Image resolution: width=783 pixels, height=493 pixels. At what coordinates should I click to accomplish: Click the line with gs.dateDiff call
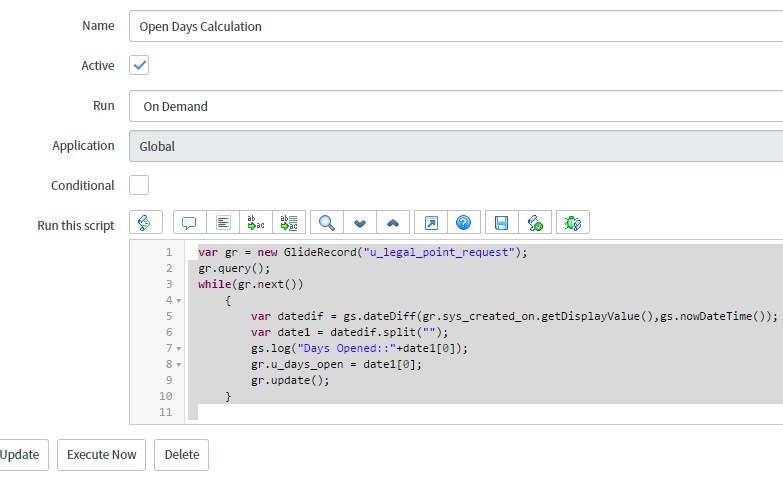tap(514, 316)
